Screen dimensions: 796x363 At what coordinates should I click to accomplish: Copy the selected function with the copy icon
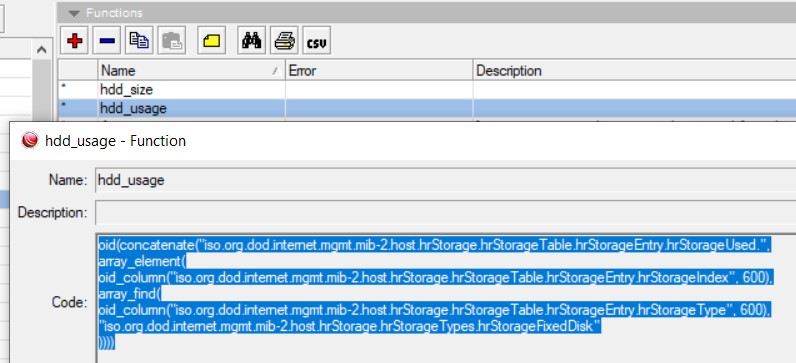click(x=139, y=41)
